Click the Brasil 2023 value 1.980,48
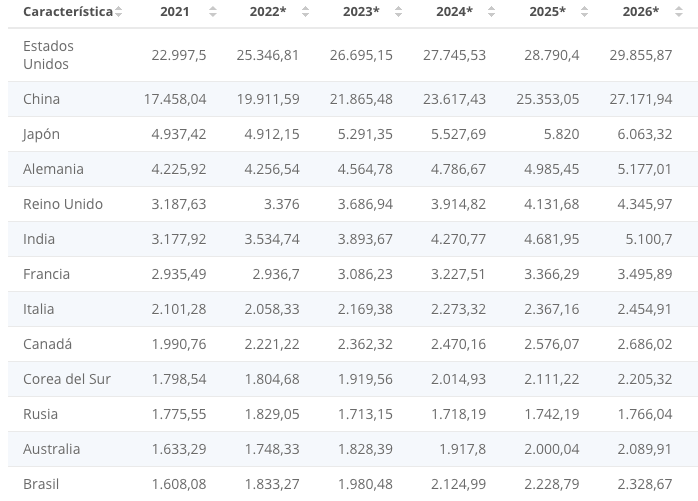The height and width of the screenshot is (501, 698). pos(365,484)
